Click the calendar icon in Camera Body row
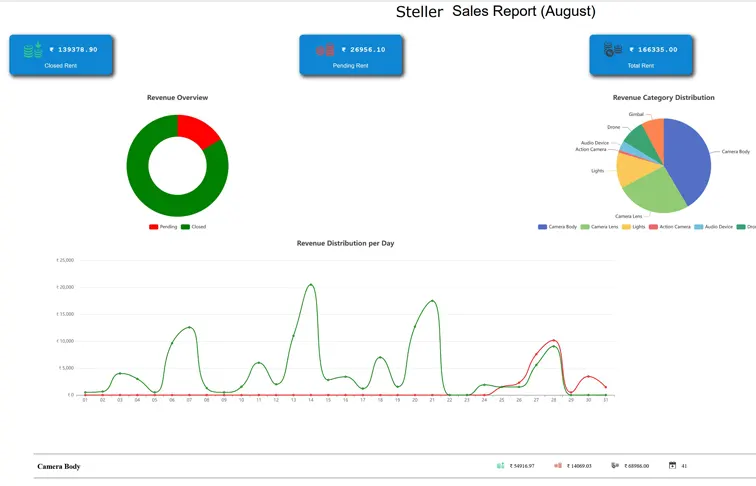This screenshot has height=486, width=756. click(x=672, y=466)
